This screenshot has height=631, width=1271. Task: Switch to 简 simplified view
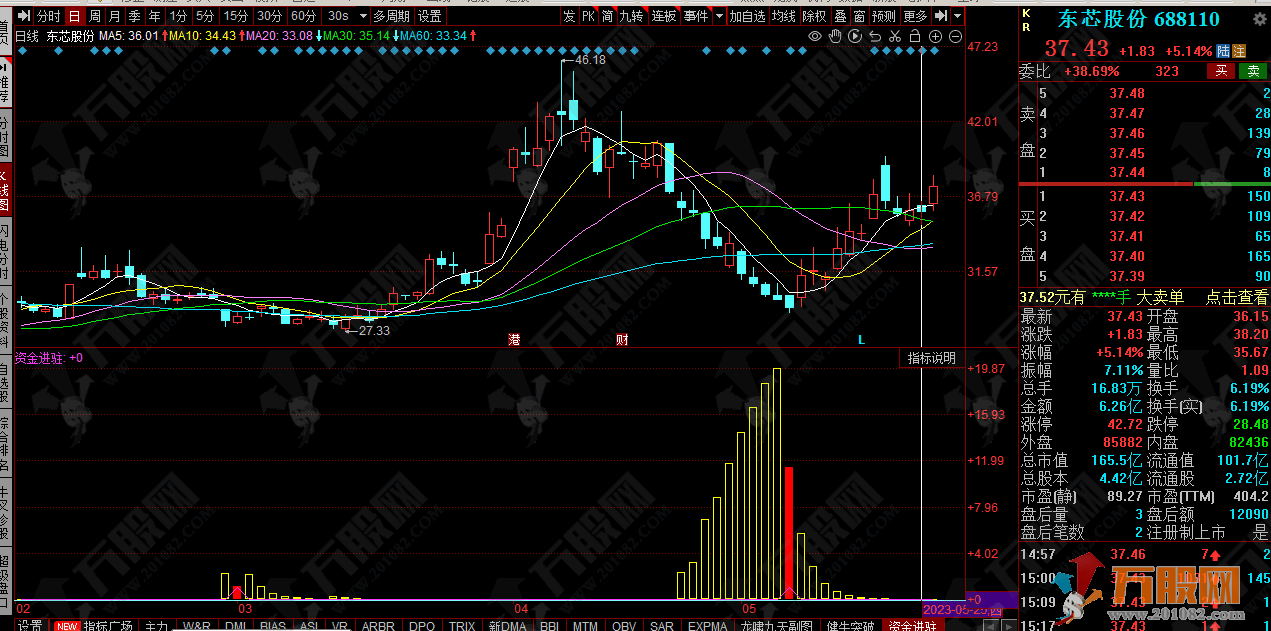pyautogui.click(x=607, y=16)
